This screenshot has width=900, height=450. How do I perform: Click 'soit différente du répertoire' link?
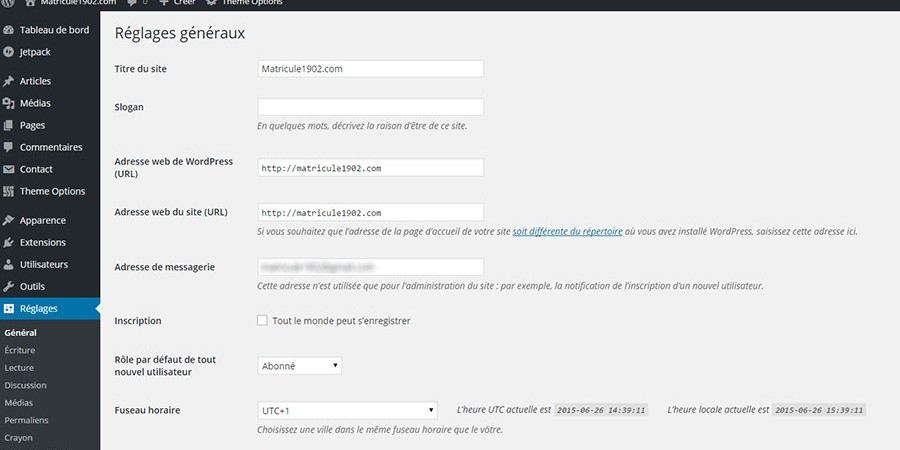568,232
